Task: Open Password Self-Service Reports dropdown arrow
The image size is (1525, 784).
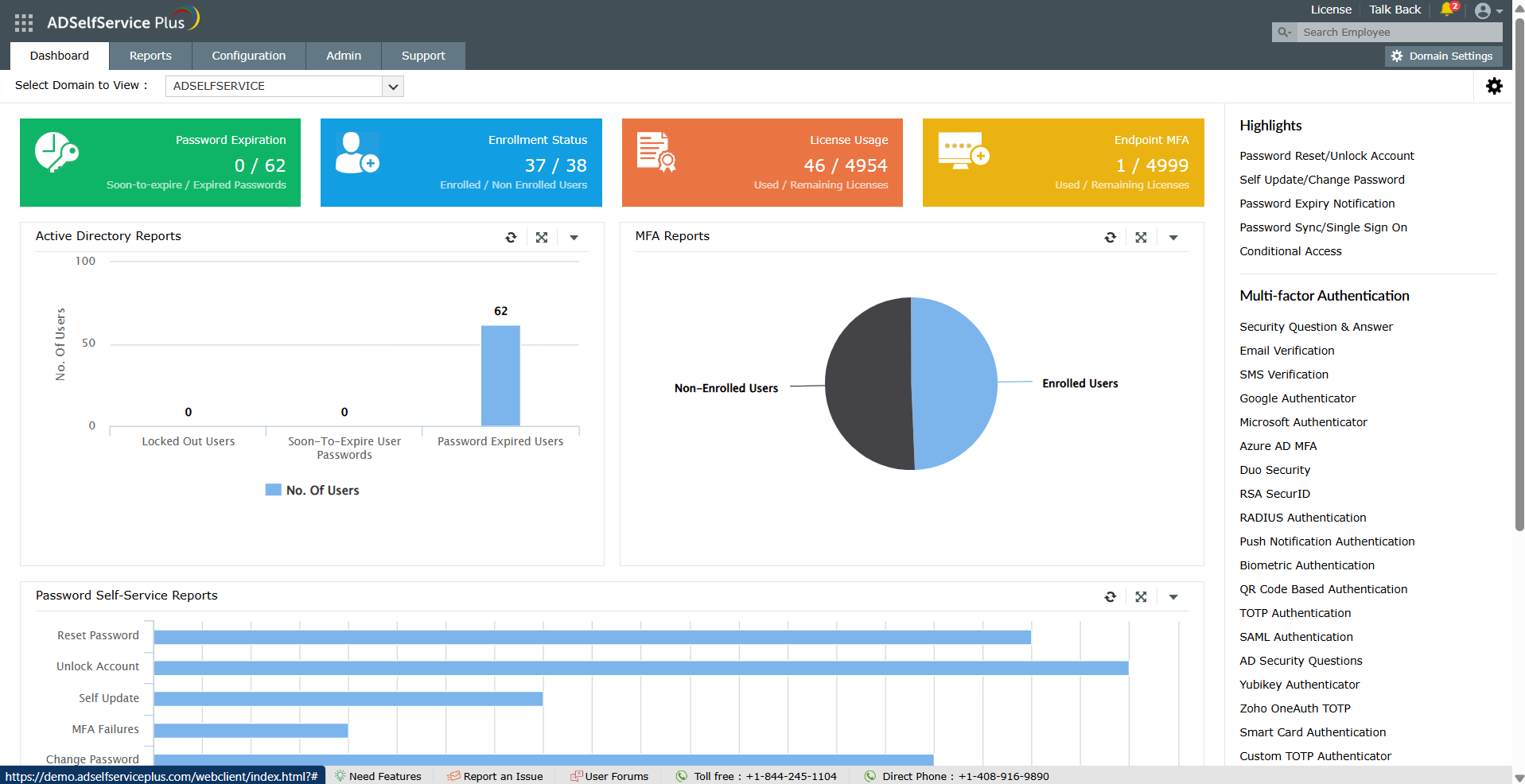Action: coord(1173,597)
